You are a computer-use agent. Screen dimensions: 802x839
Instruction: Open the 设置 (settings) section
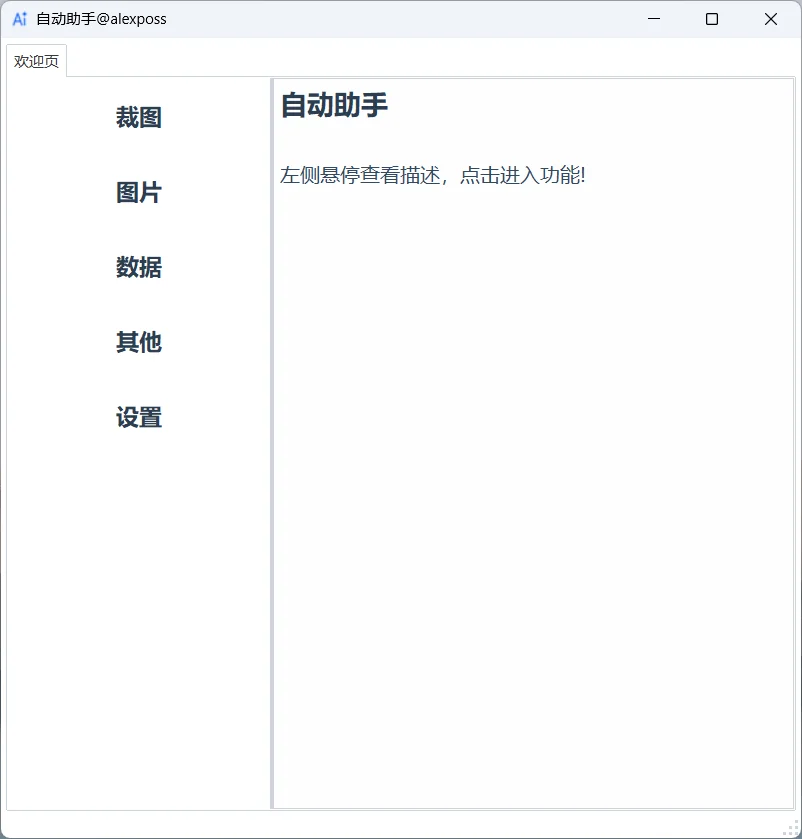pyautogui.click(x=137, y=417)
